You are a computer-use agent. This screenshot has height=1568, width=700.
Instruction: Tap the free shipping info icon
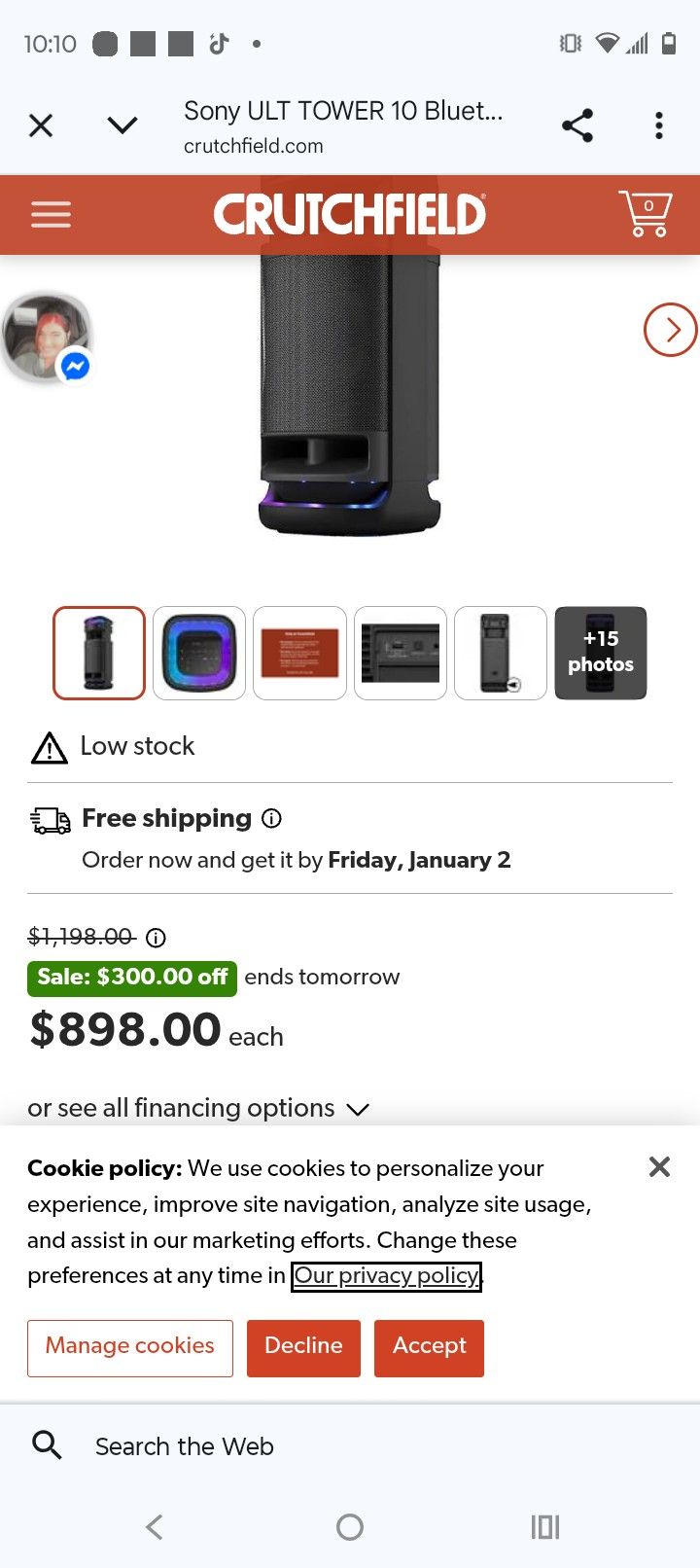(x=272, y=818)
